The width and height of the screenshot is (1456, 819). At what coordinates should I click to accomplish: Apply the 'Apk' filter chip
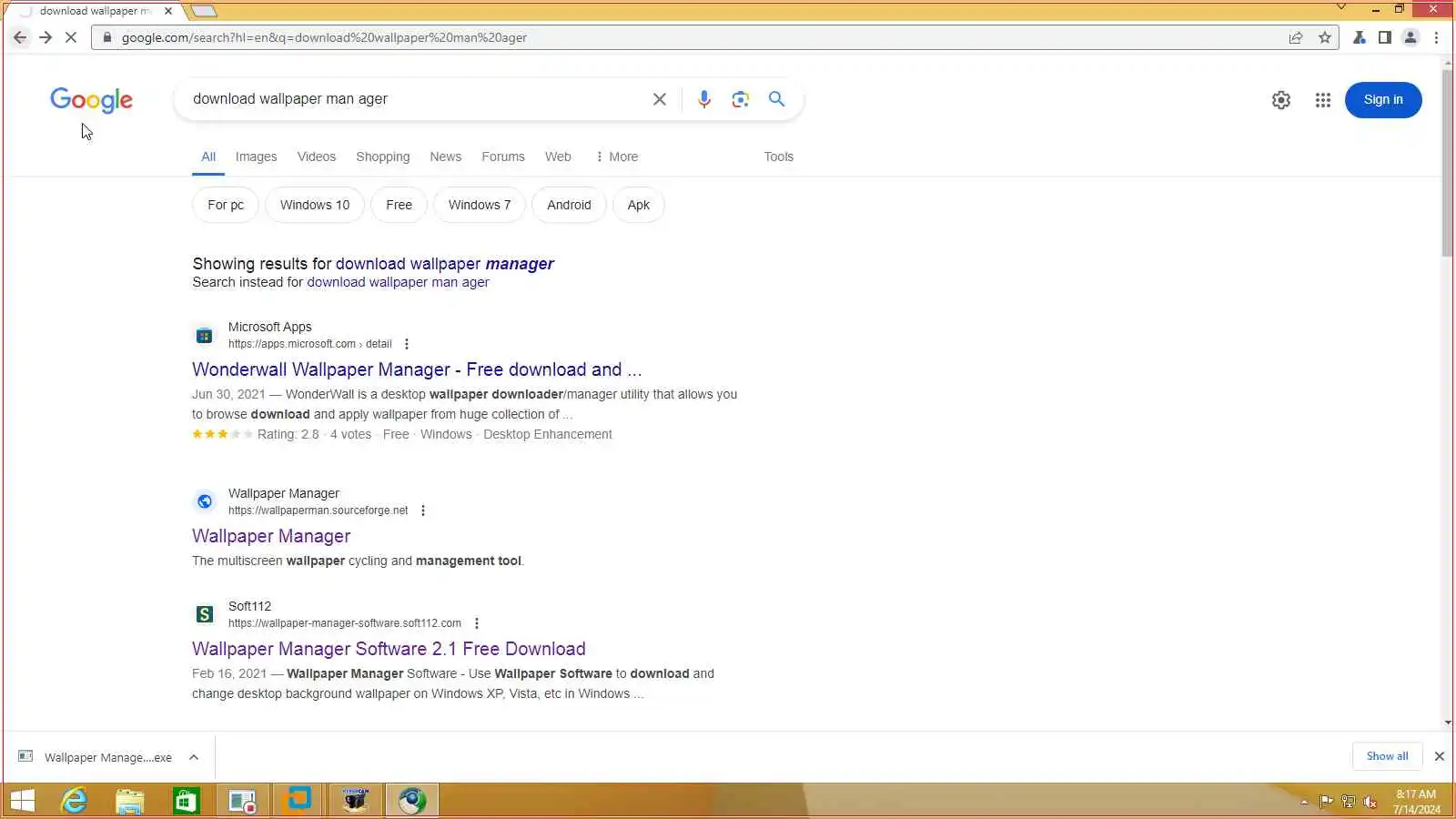639,205
